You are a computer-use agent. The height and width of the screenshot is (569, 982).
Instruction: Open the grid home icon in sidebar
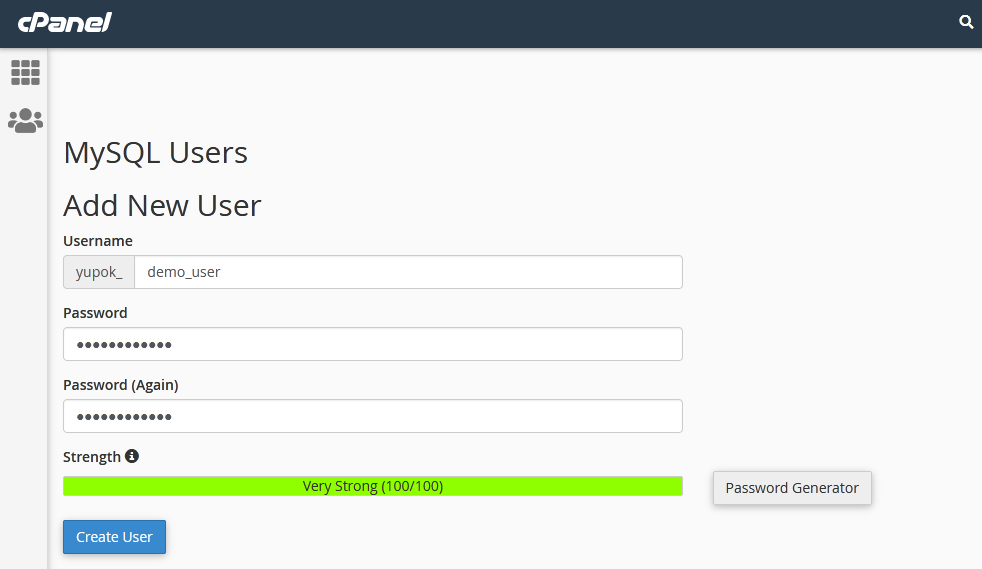[25, 72]
